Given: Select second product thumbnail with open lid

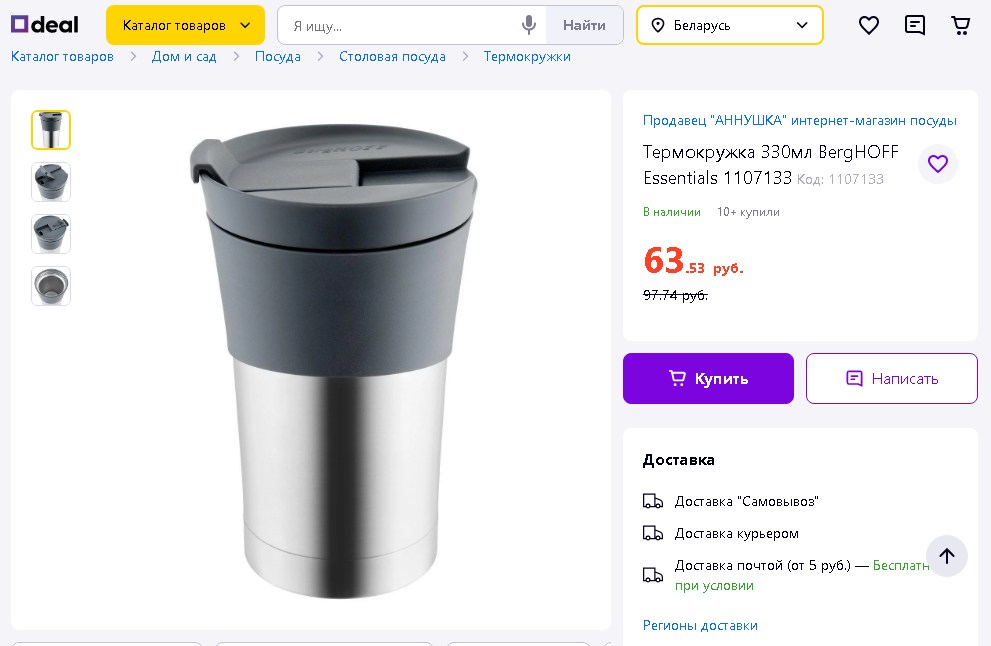Looking at the screenshot, I should pos(51,182).
